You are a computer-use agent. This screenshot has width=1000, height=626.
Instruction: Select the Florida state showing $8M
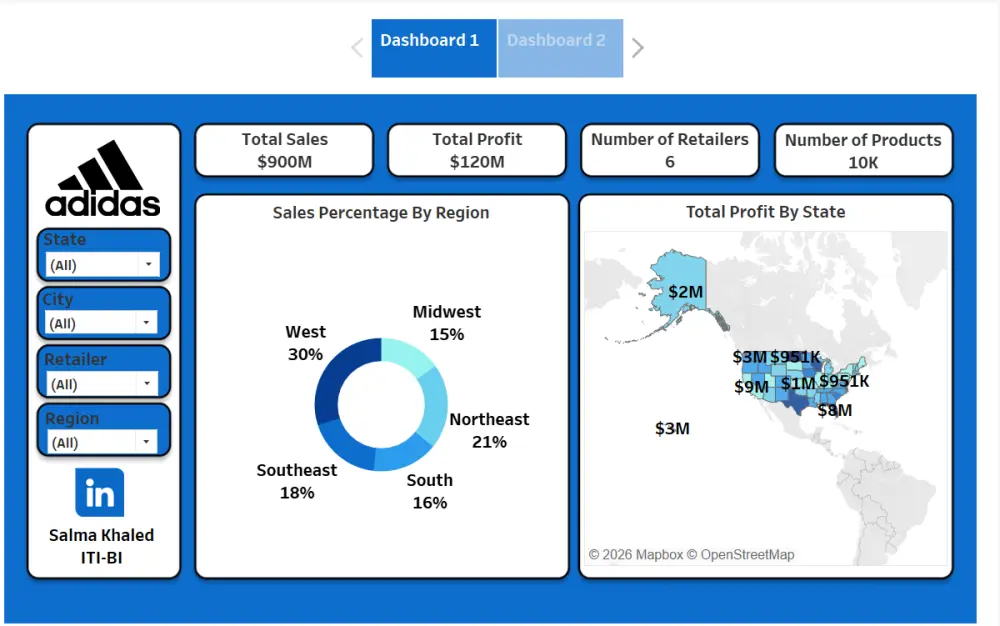[x=836, y=410]
